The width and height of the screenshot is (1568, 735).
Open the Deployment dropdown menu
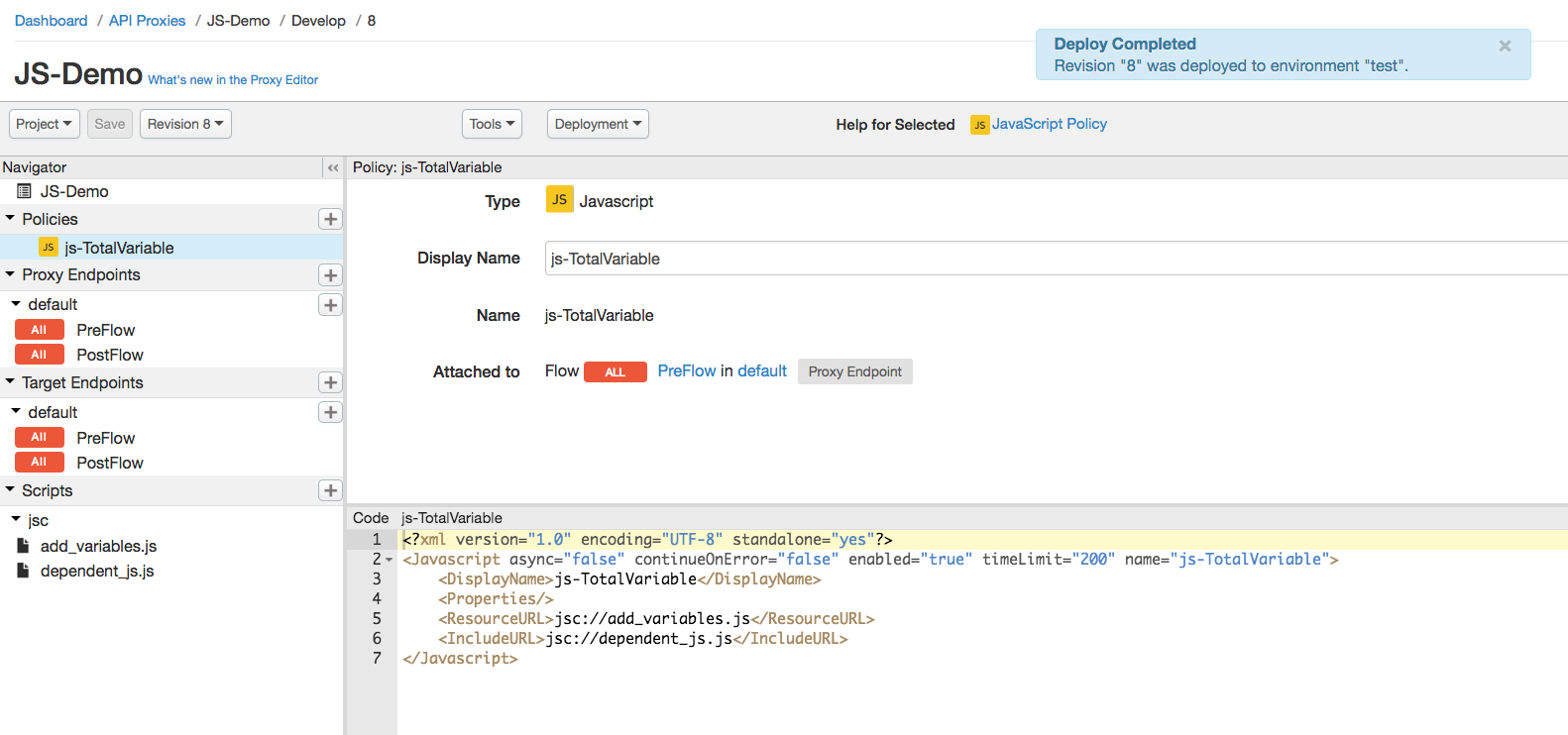click(598, 124)
